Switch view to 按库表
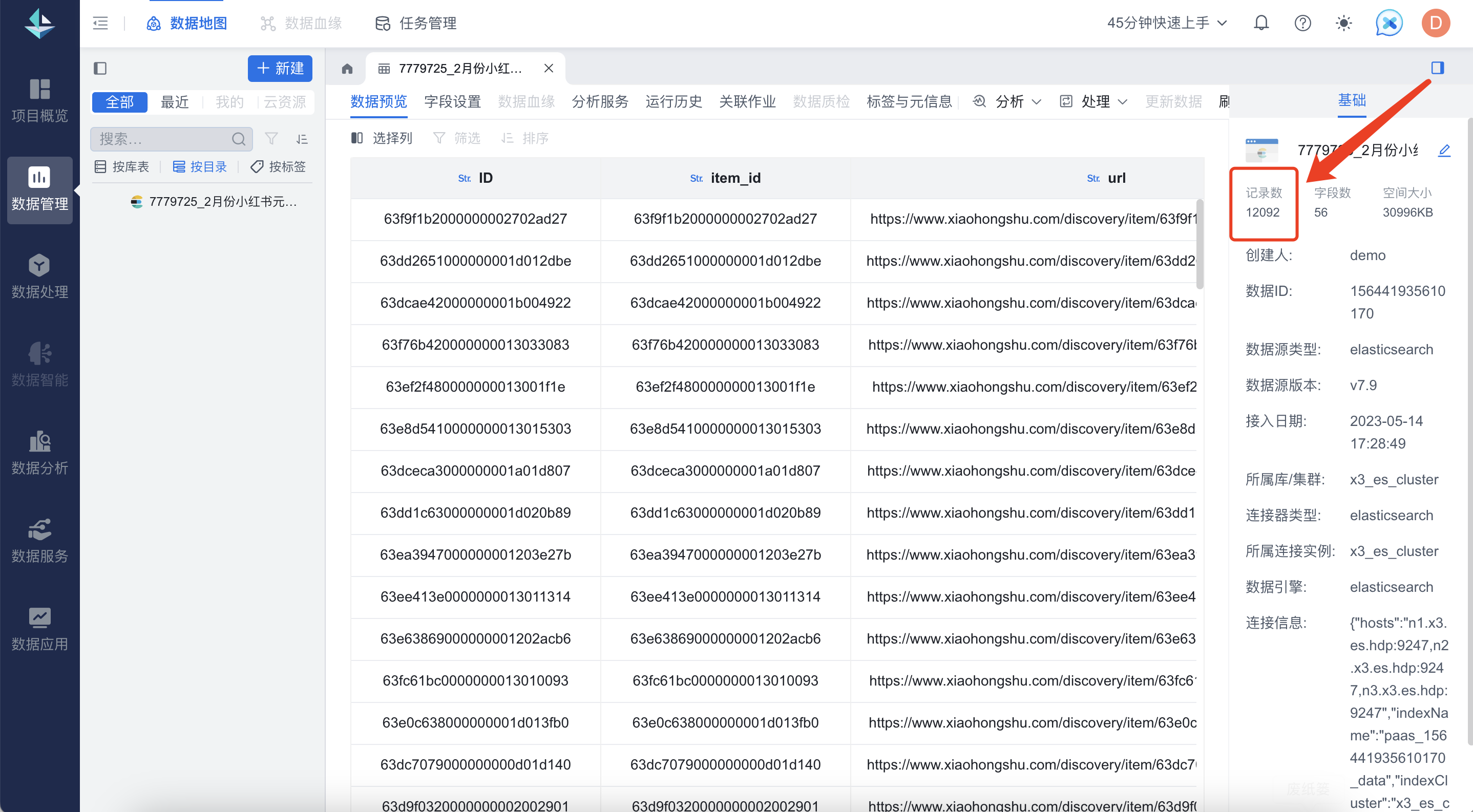 [121, 167]
